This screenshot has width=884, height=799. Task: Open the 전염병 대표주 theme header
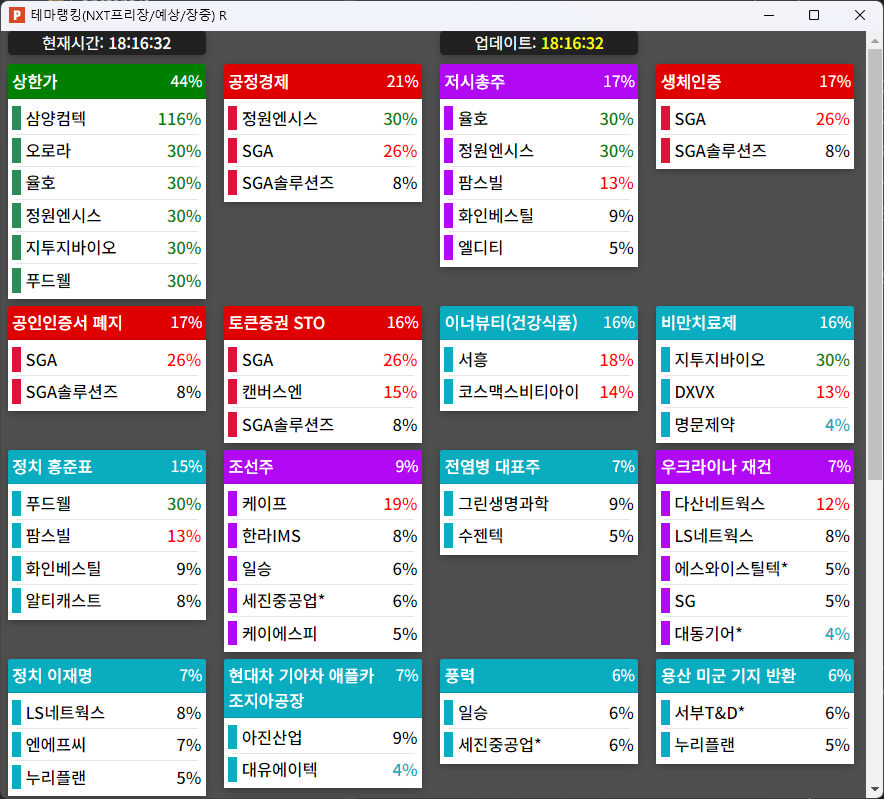pos(539,467)
